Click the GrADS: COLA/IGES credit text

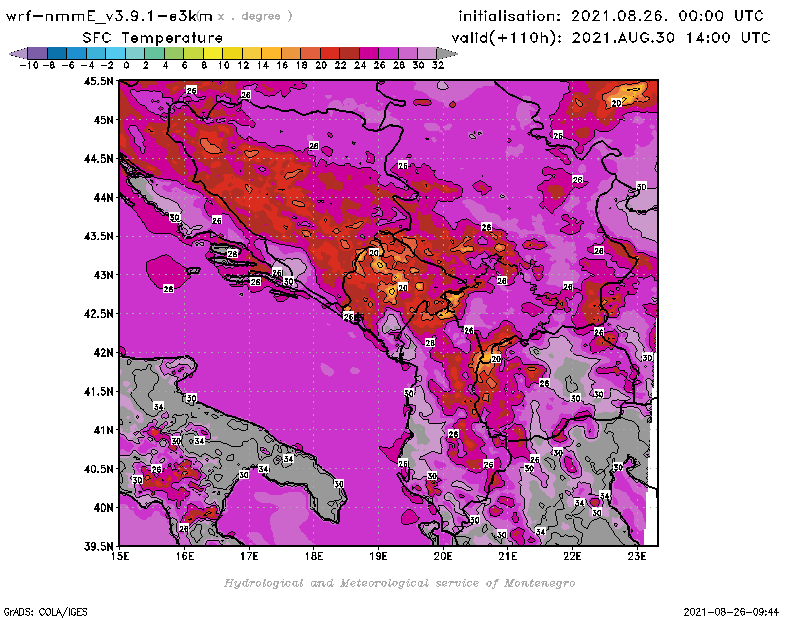pyautogui.click(x=45, y=612)
